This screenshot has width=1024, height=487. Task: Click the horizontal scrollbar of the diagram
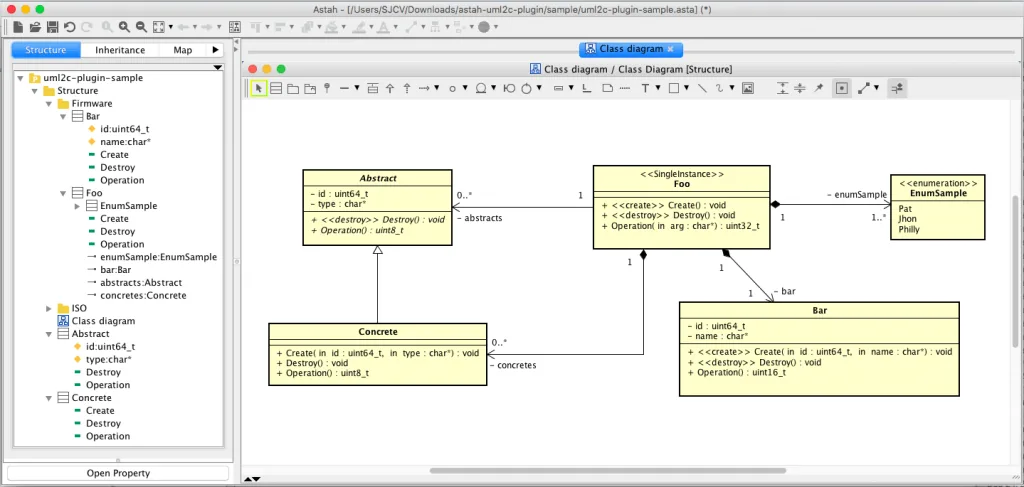point(607,471)
